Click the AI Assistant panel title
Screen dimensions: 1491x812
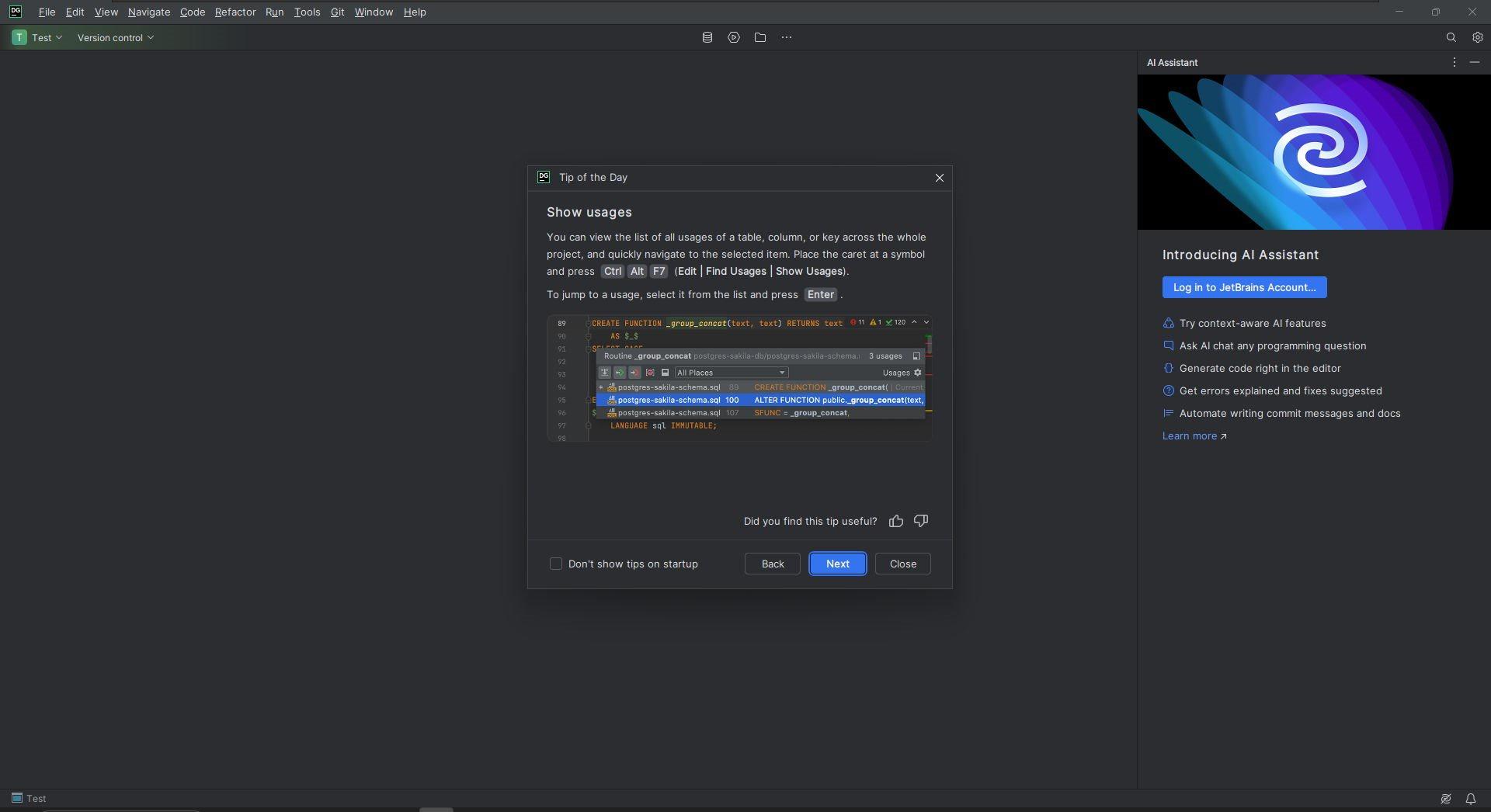click(x=1172, y=62)
